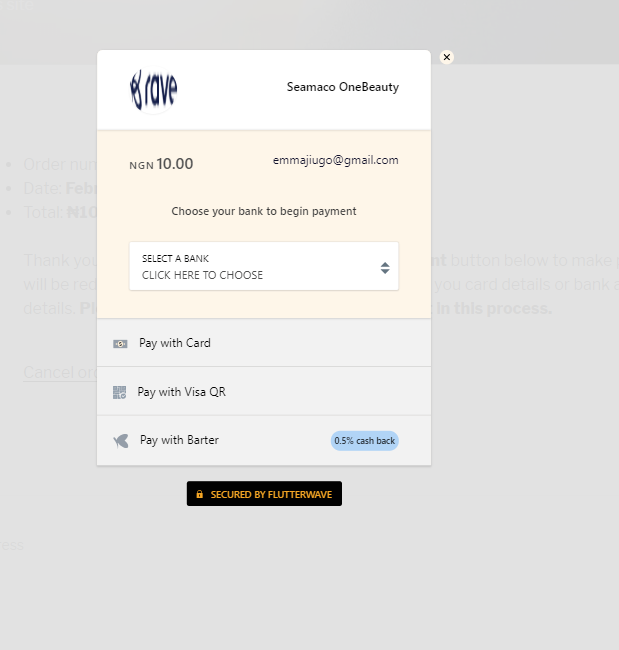
Task: Click the QR code icon
Action: [119, 392]
